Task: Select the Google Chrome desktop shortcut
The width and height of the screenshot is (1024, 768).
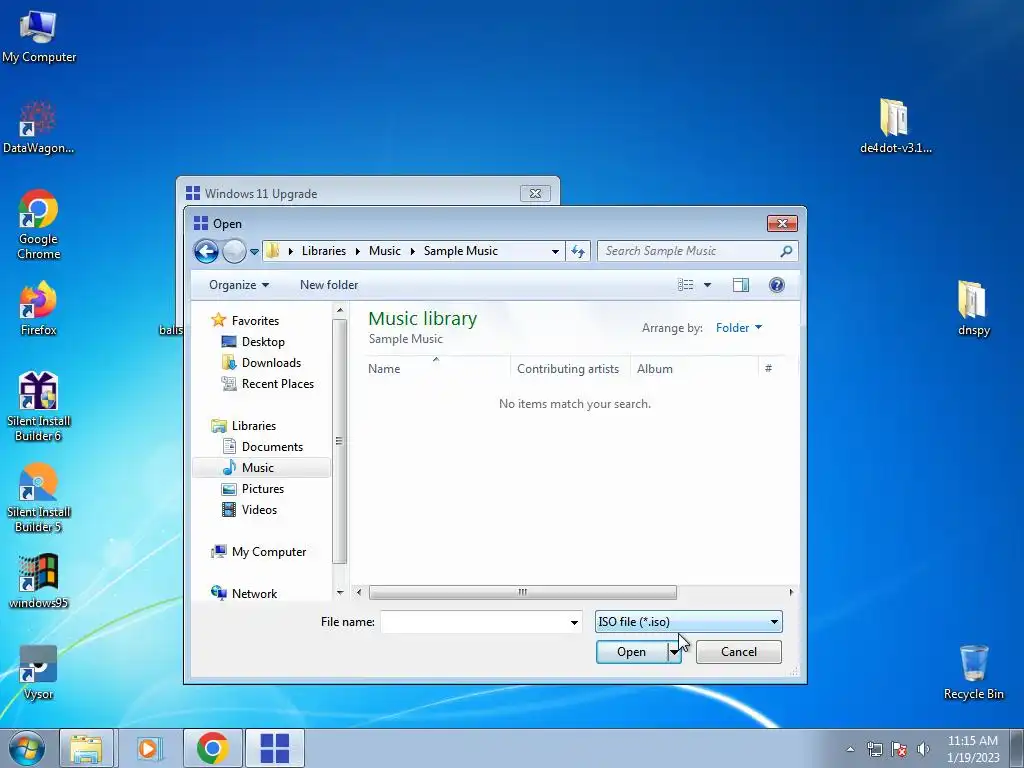Action: pyautogui.click(x=38, y=225)
